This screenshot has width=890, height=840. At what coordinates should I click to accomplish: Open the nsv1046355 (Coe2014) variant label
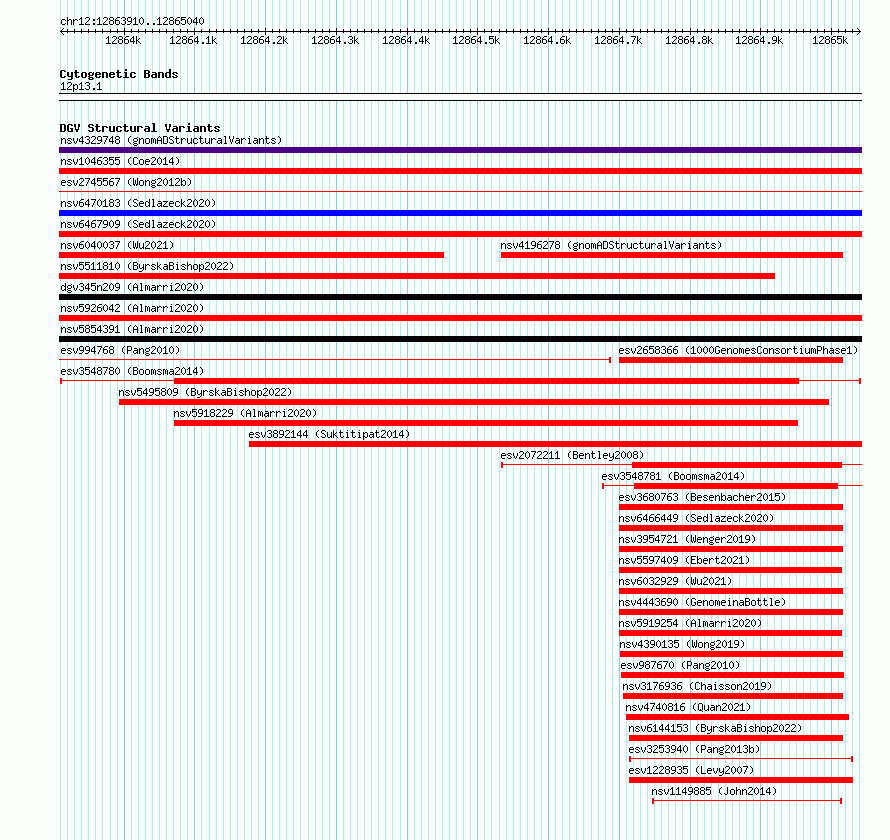pyautogui.click(x=120, y=161)
